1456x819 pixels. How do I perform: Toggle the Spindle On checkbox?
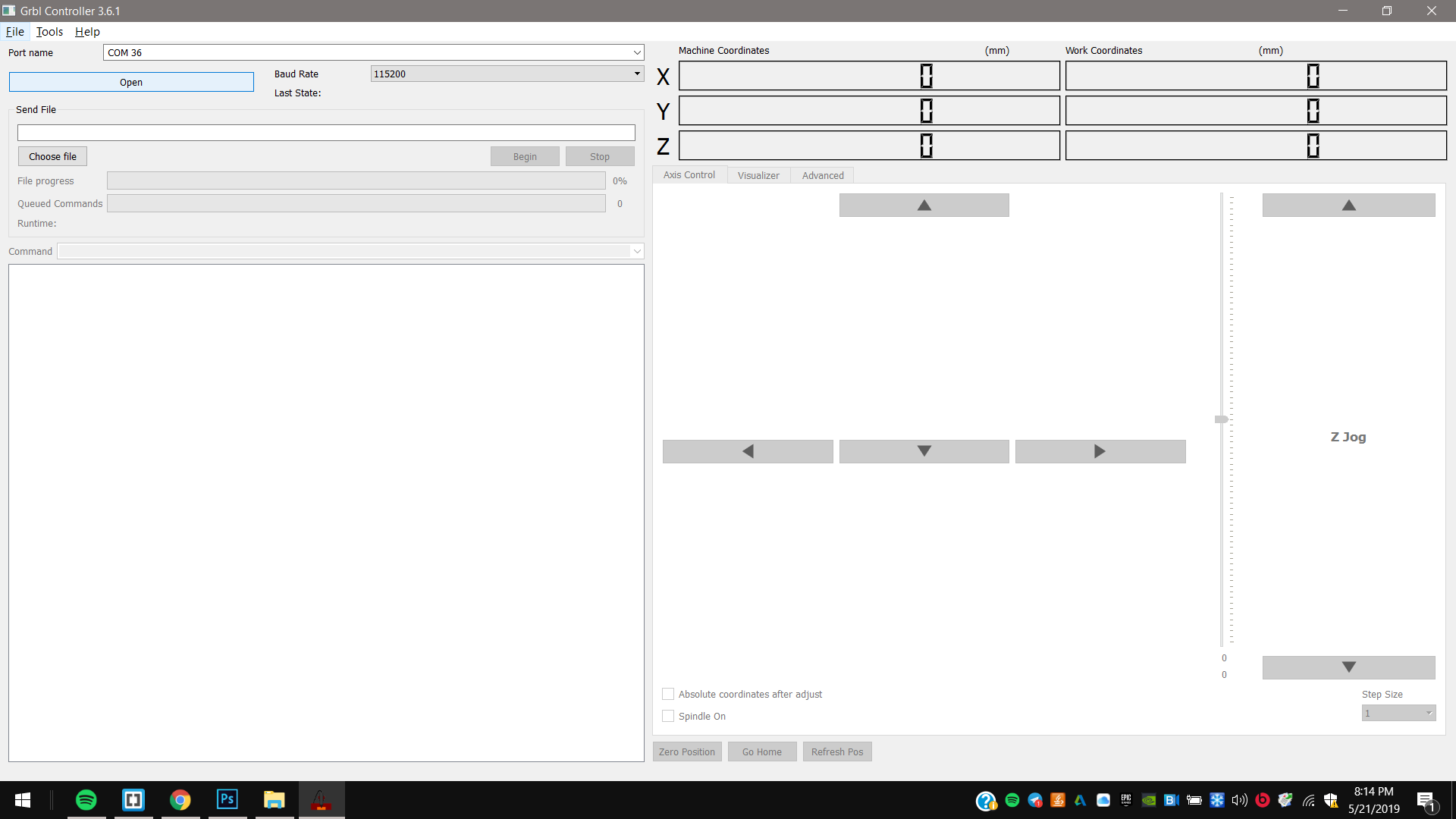coord(668,716)
